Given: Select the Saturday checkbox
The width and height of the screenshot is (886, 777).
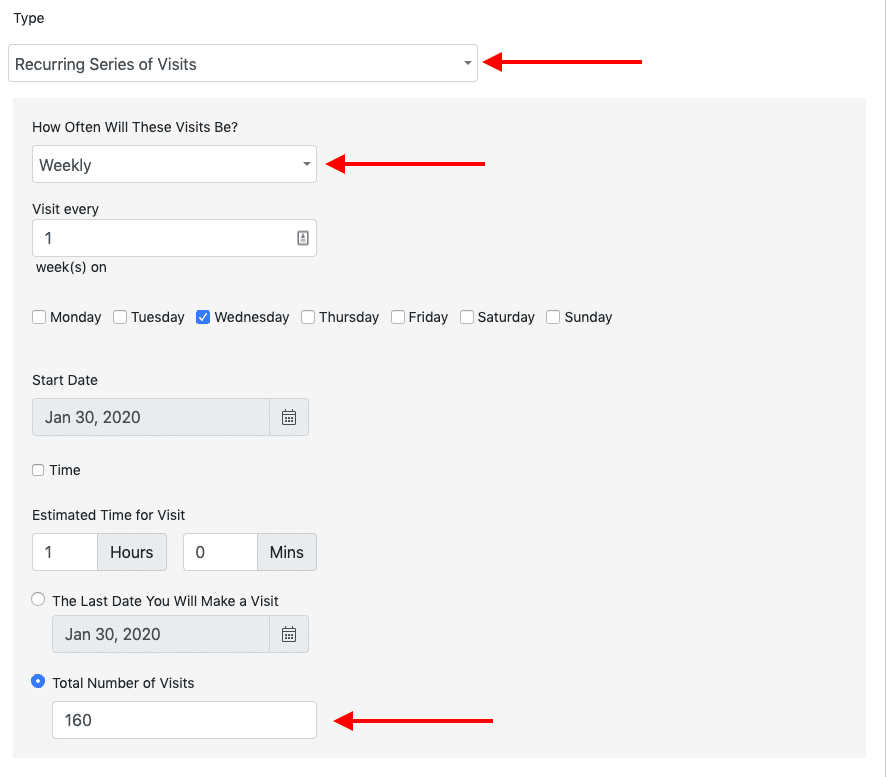Looking at the screenshot, I should [x=467, y=317].
